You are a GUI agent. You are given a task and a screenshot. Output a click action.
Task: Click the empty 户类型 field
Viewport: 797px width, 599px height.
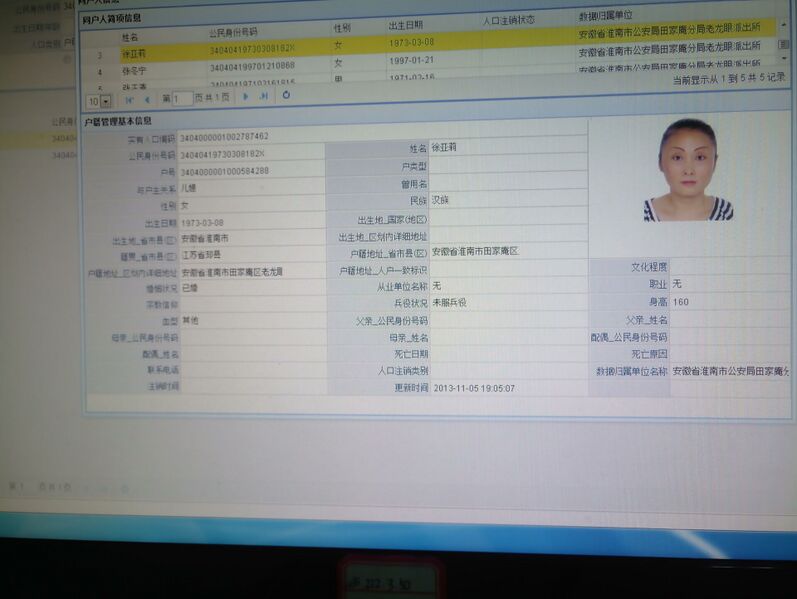[x=508, y=166]
